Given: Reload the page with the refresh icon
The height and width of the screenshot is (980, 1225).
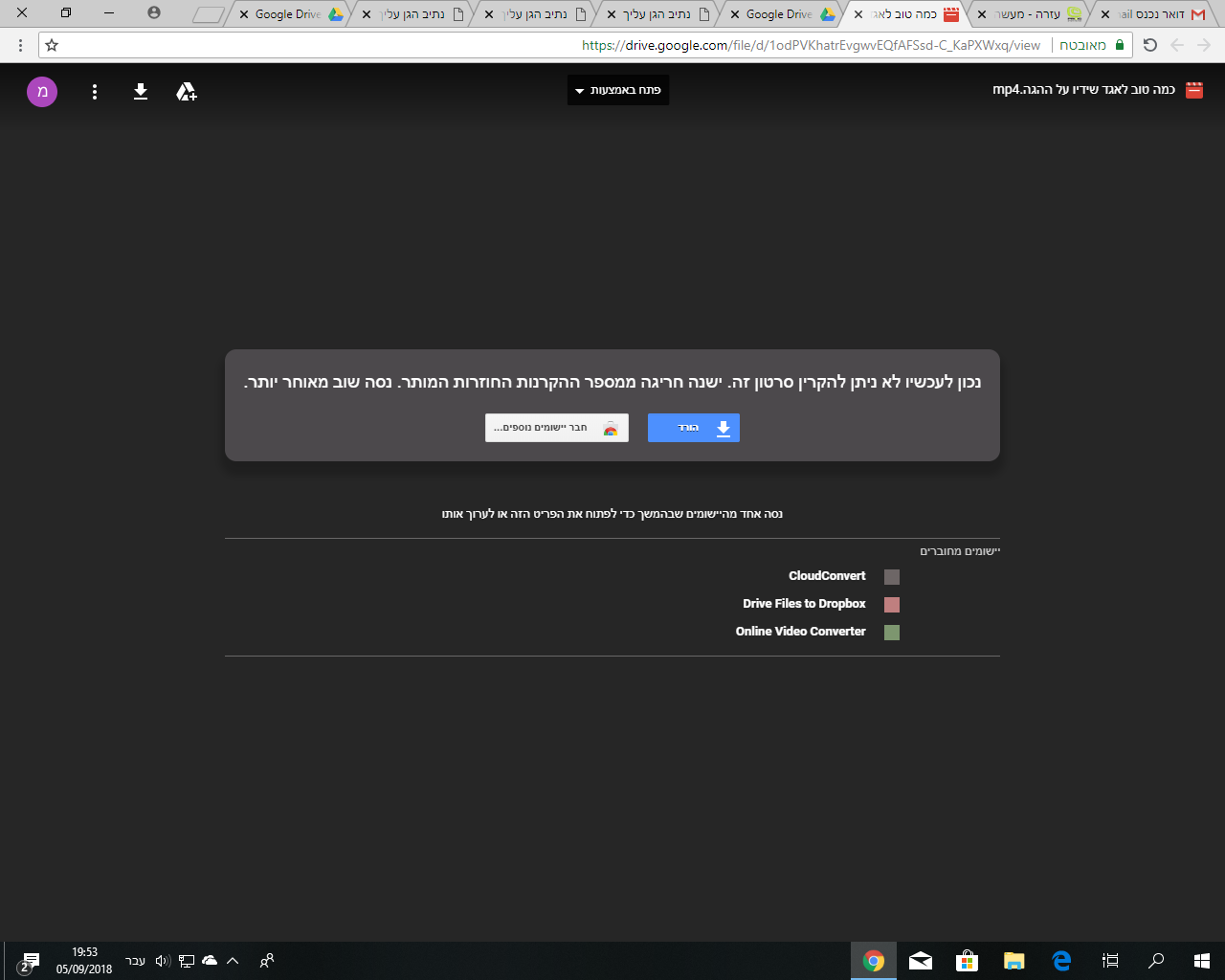Looking at the screenshot, I should [x=1150, y=45].
